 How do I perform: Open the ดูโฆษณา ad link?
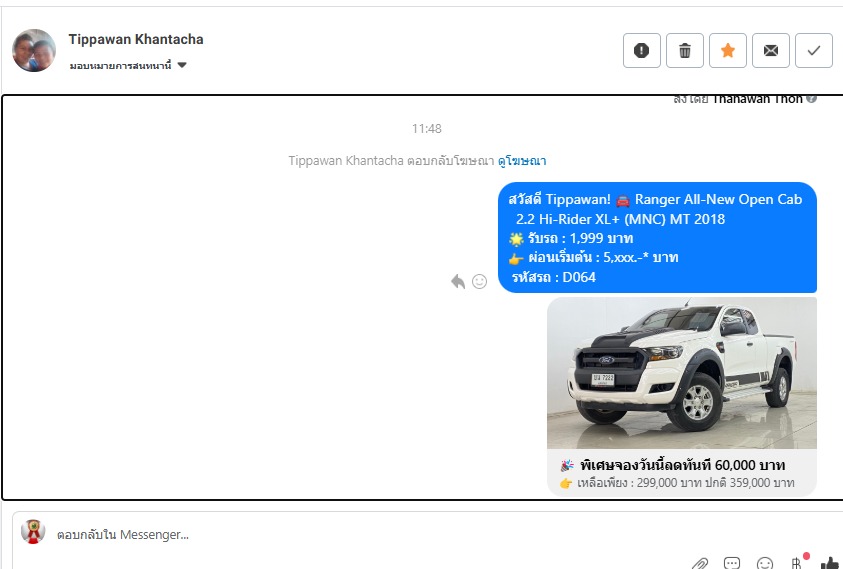point(521,160)
